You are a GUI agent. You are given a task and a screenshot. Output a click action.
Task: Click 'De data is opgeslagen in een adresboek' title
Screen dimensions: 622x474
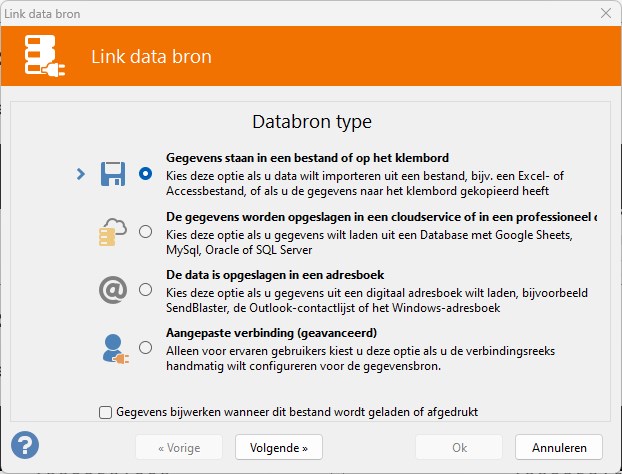coord(275,275)
